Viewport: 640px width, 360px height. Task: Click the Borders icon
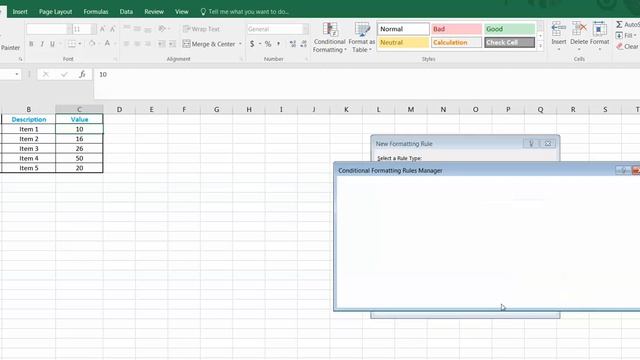72,44
